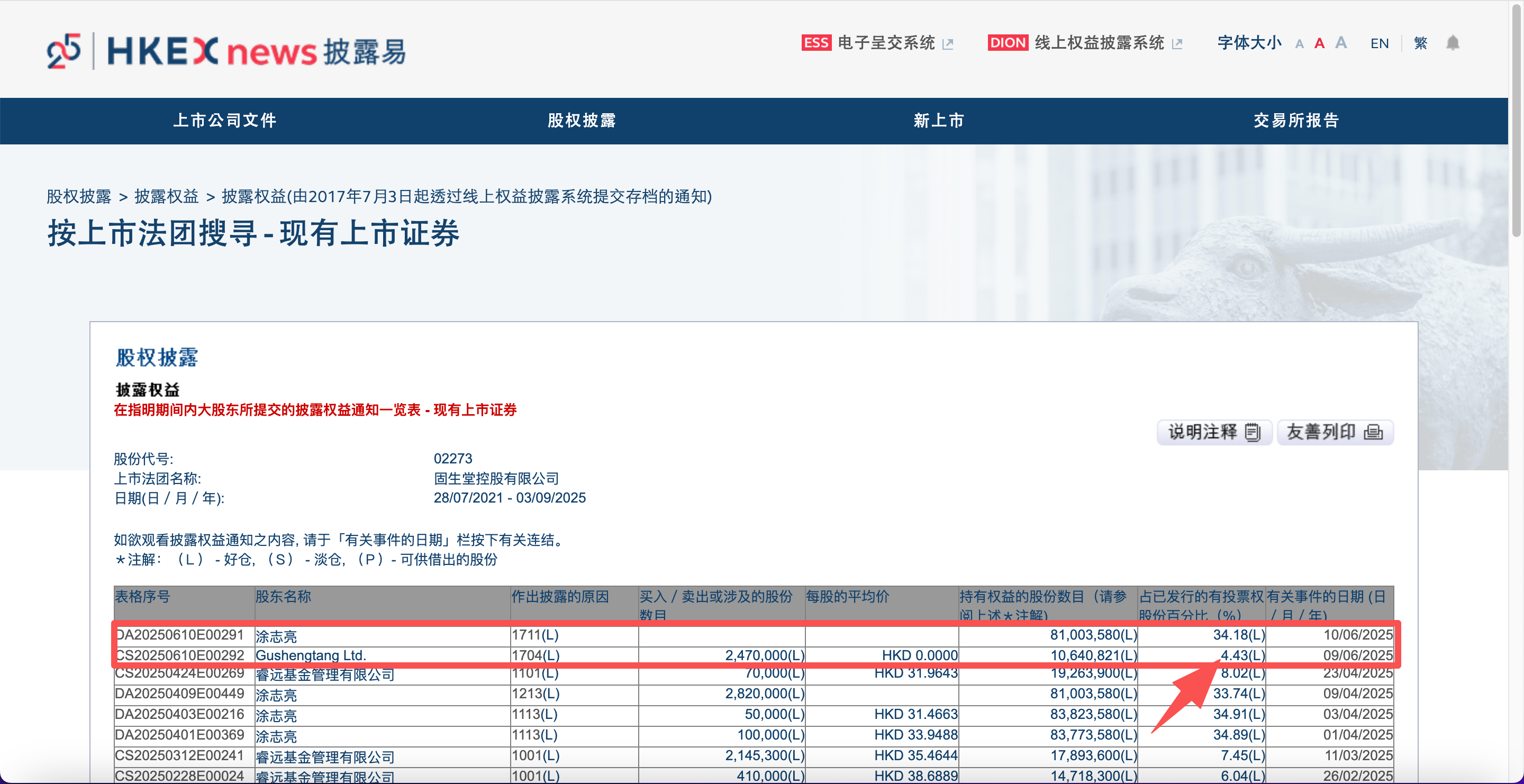Select the large font size A

coord(1341,42)
